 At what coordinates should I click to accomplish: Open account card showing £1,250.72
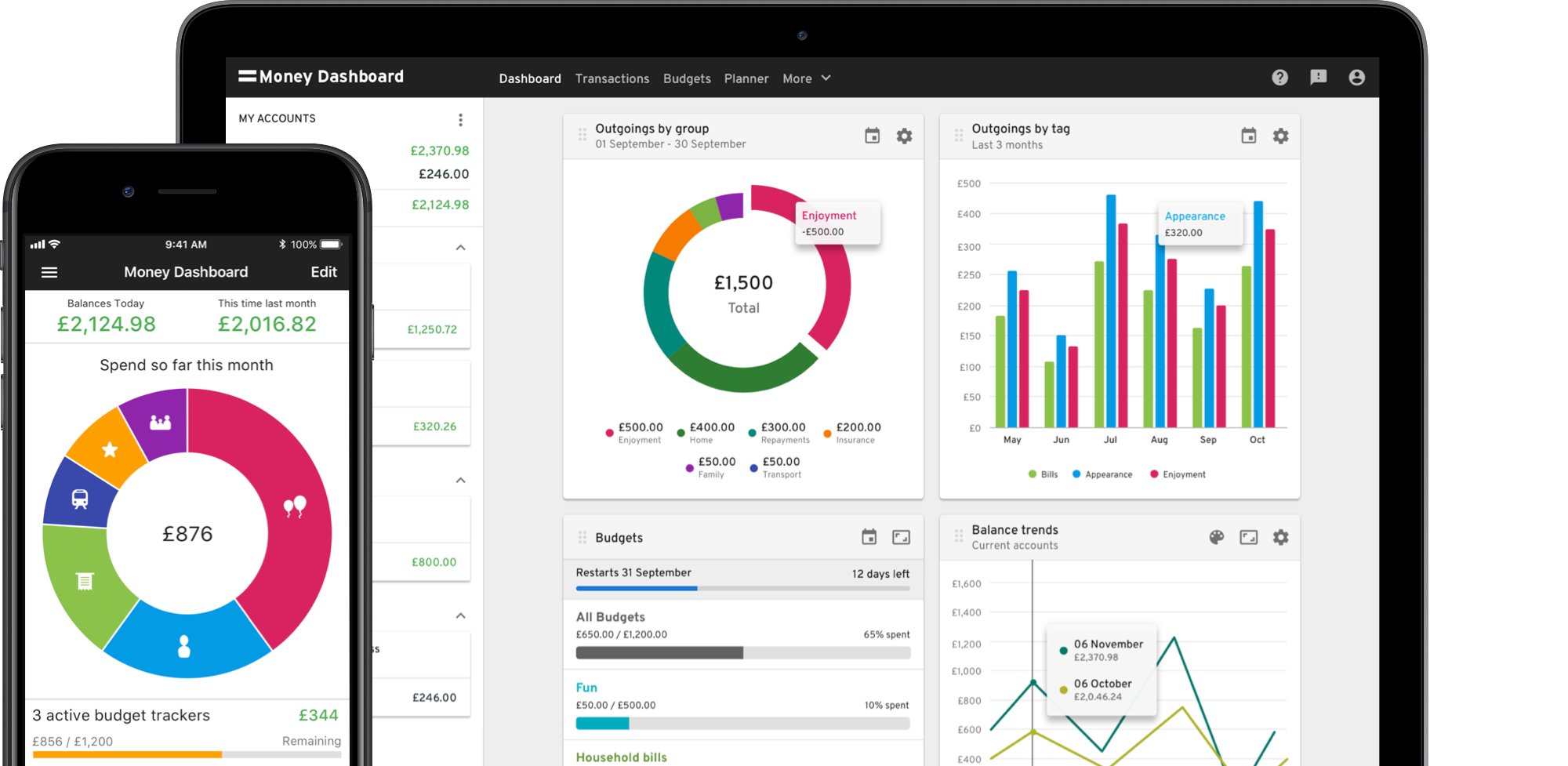(422, 306)
